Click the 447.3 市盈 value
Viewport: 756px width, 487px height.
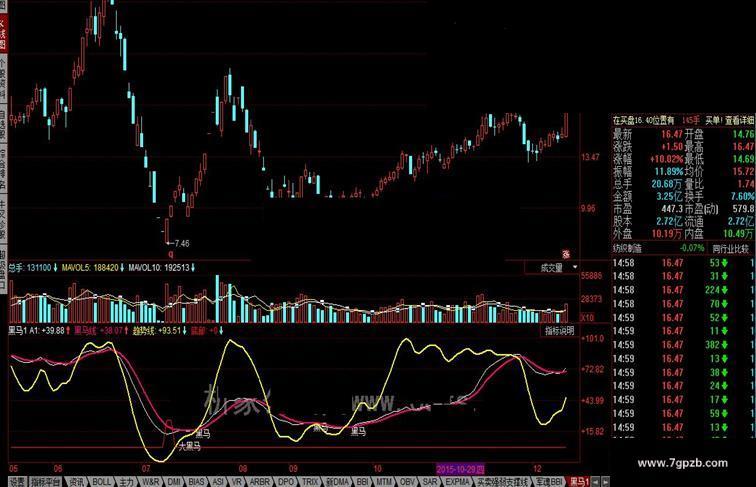click(x=672, y=209)
